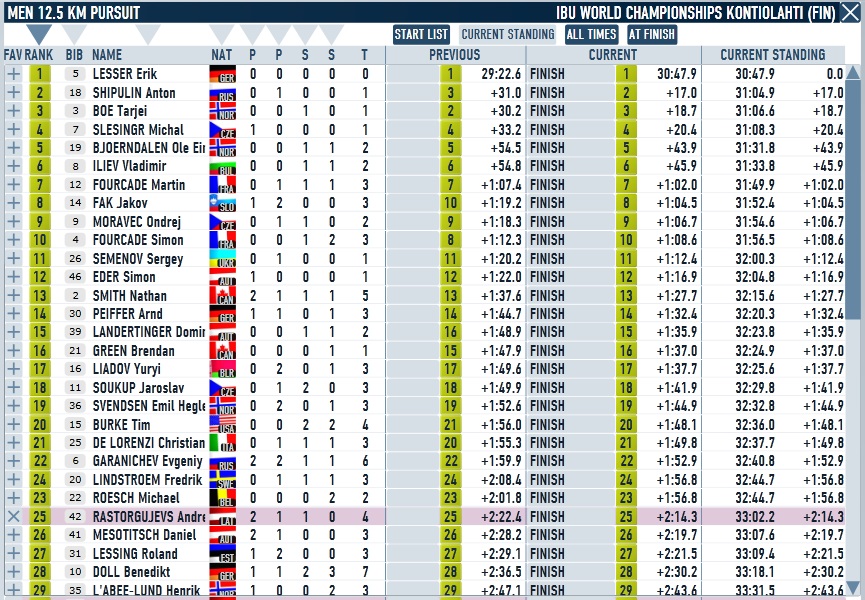Select athlete name MORAVEC Ondrej
865x600 pixels.
pos(137,222)
